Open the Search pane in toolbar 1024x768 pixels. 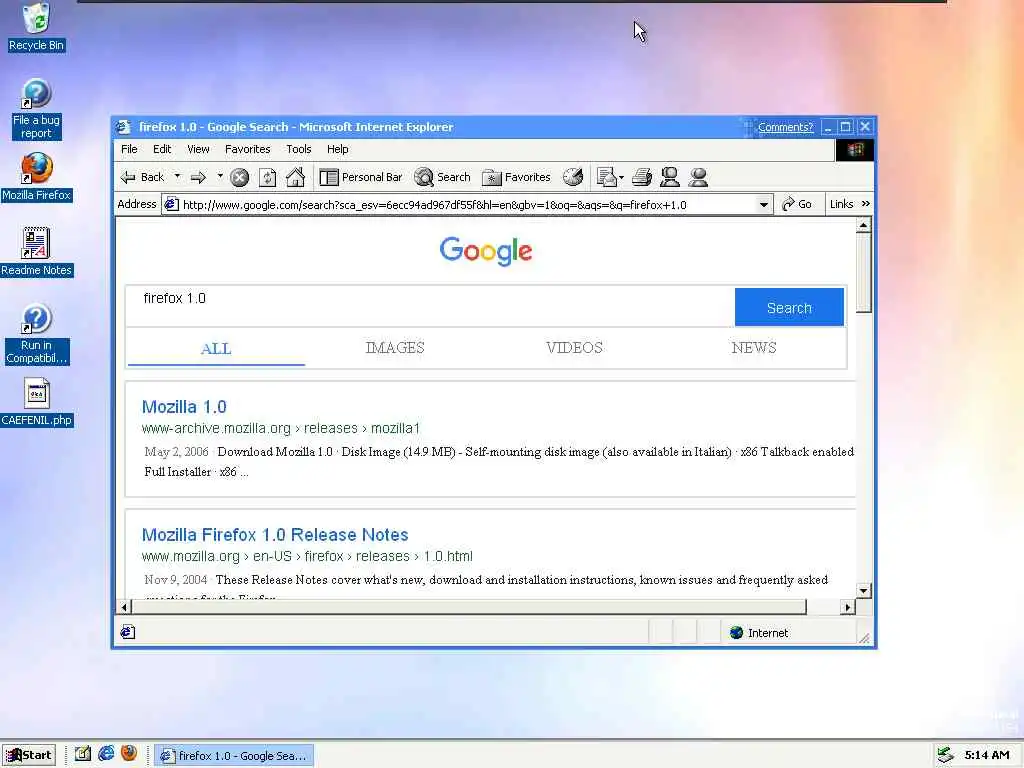point(443,177)
